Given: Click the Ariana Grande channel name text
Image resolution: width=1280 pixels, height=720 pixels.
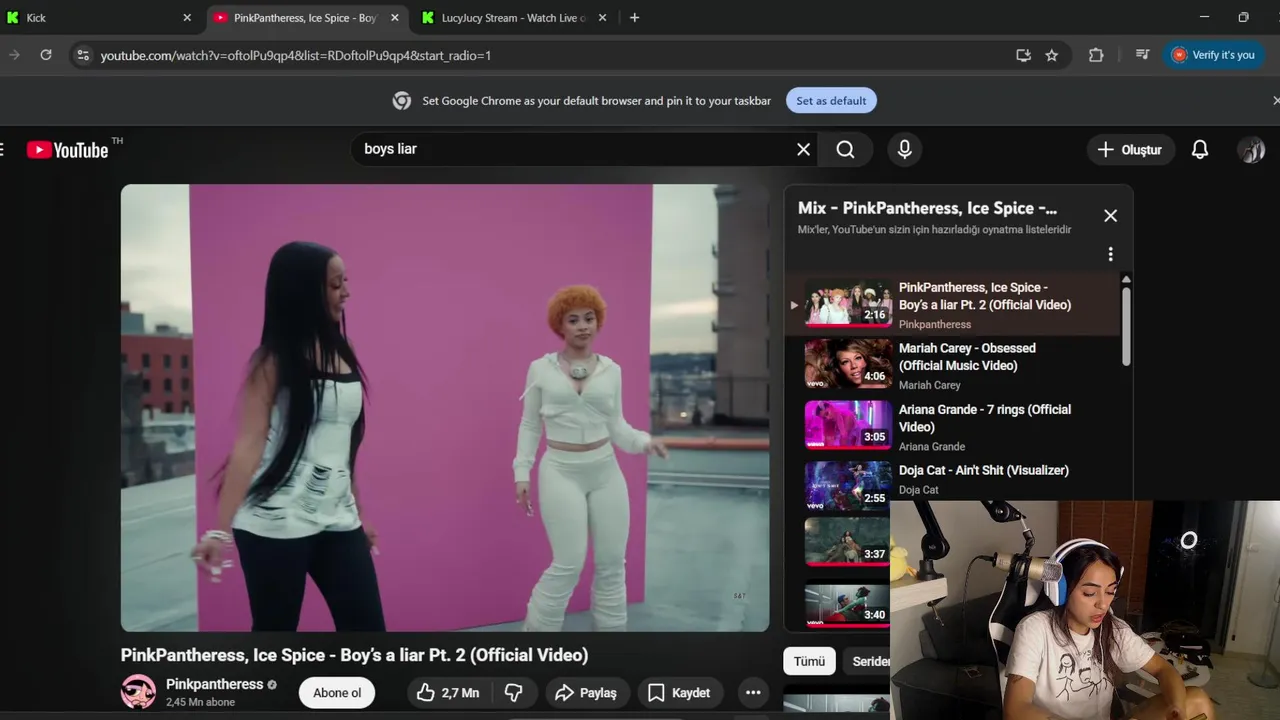Looking at the screenshot, I should coord(932,446).
